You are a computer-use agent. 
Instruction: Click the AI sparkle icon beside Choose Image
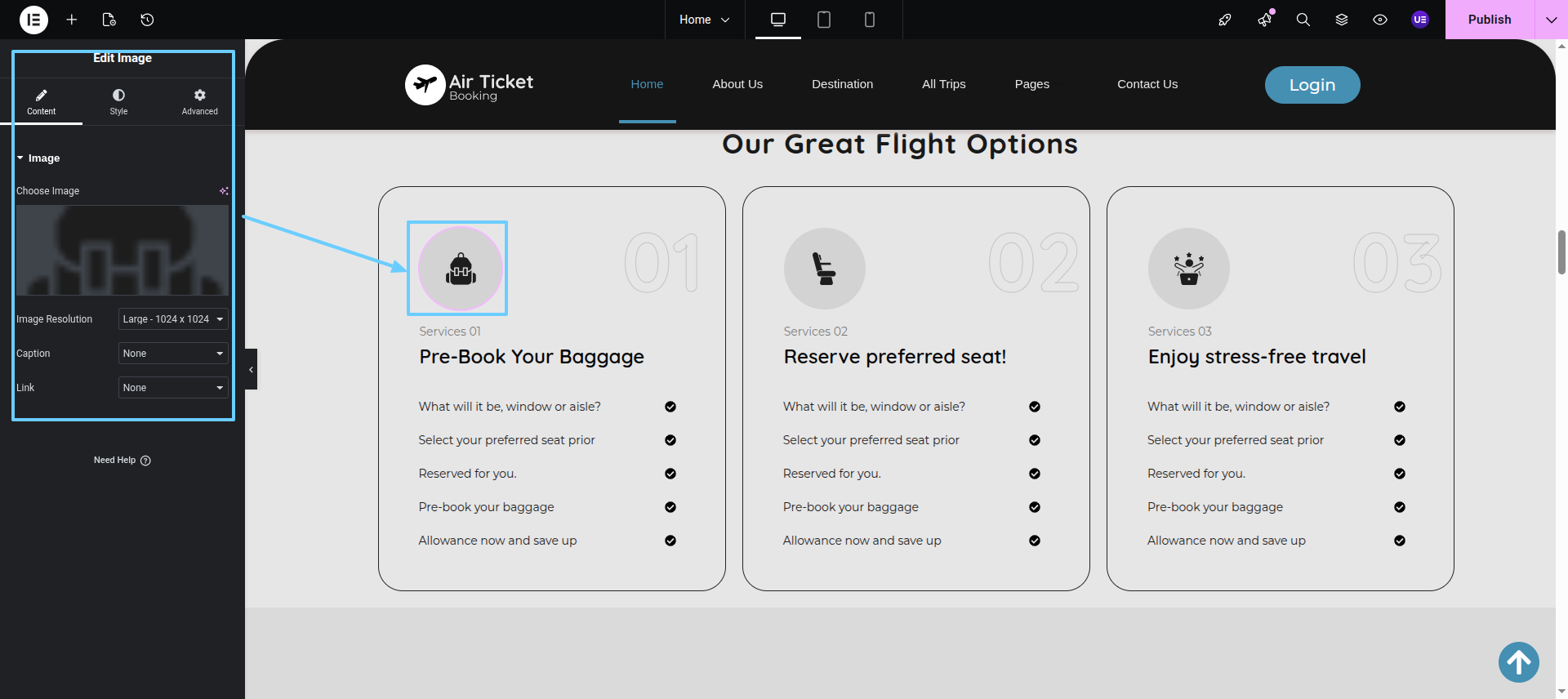(x=224, y=191)
